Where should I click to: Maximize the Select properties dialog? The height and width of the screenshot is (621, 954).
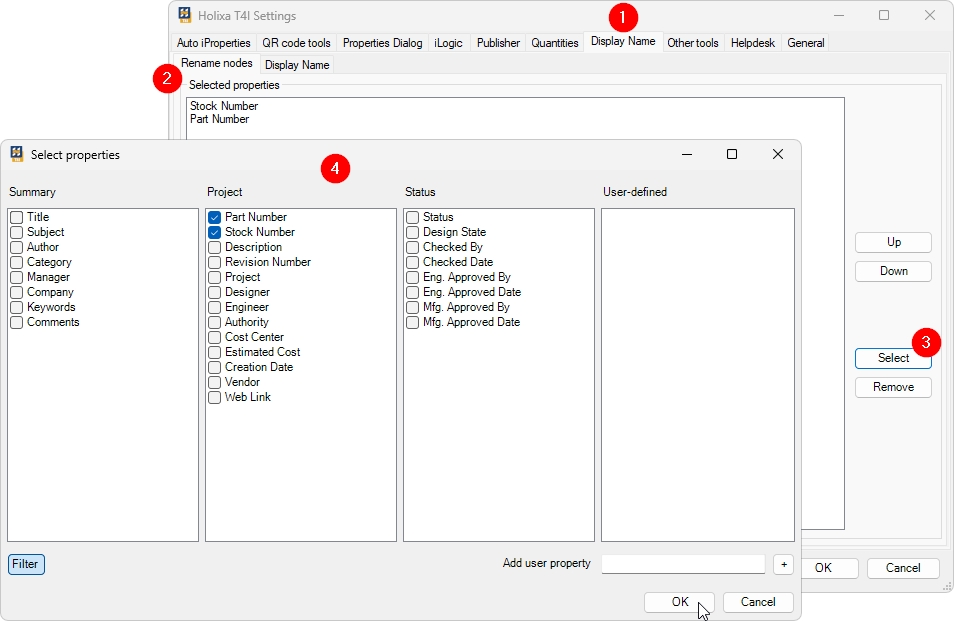click(732, 155)
